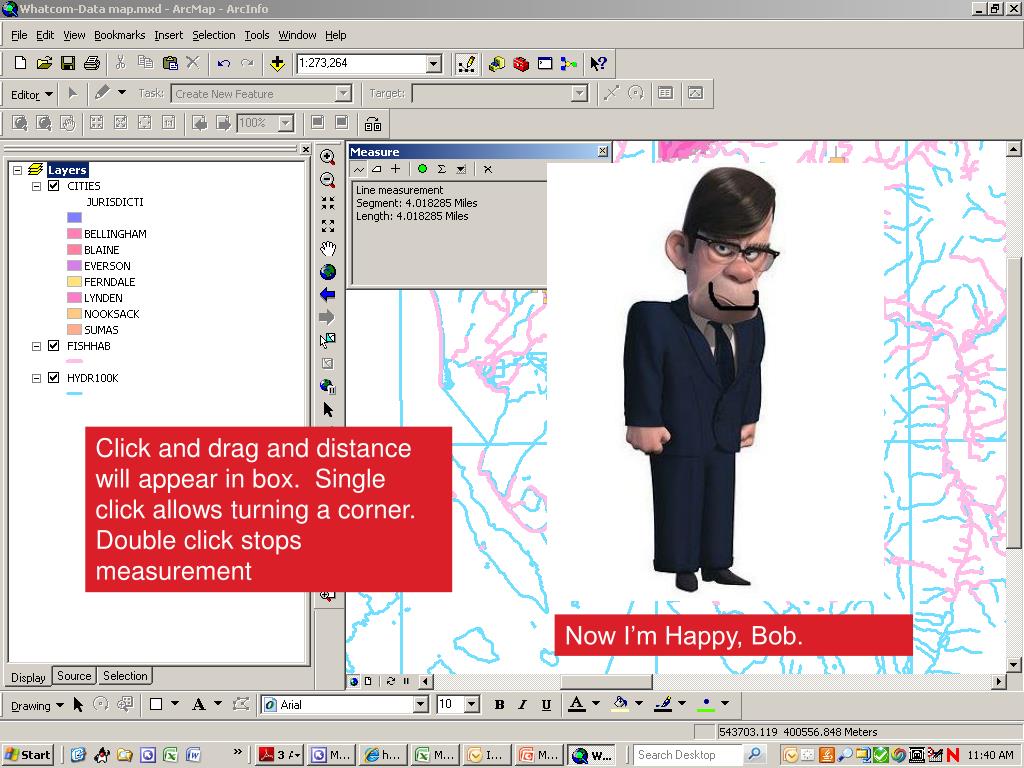Collapse the CITIES layer tree

tap(37, 186)
